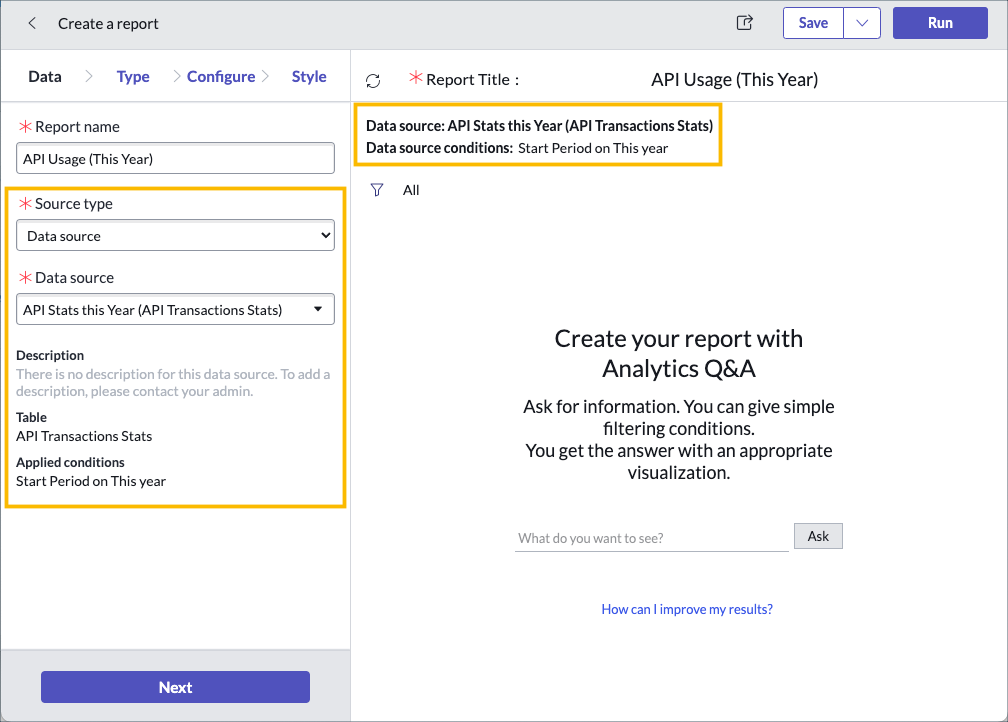Image resolution: width=1008 pixels, height=722 pixels.
Task: Open the Source type dropdown
Action: tap(175, 236)
